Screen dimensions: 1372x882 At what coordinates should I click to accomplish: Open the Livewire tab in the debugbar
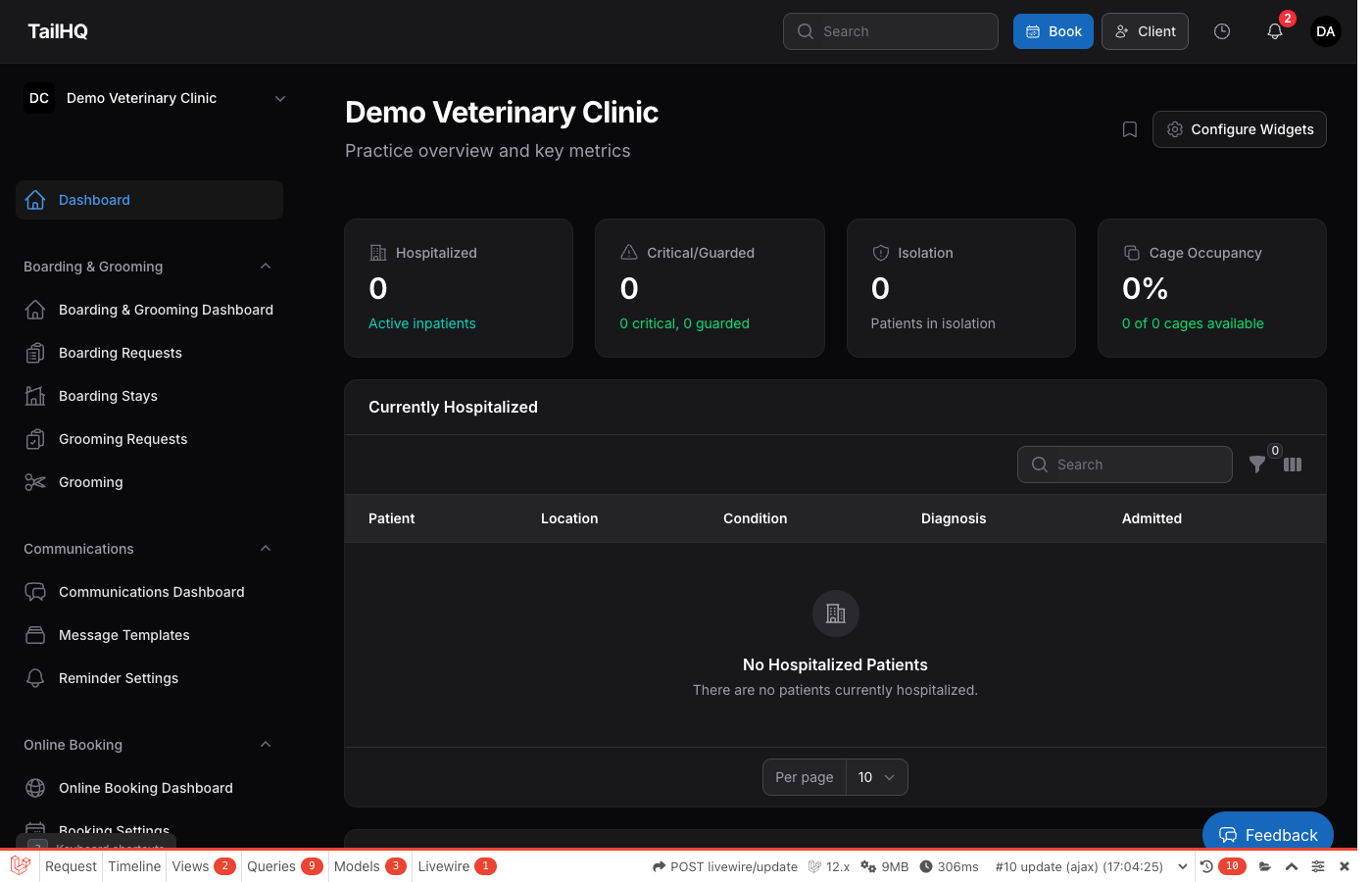(446, 866)
